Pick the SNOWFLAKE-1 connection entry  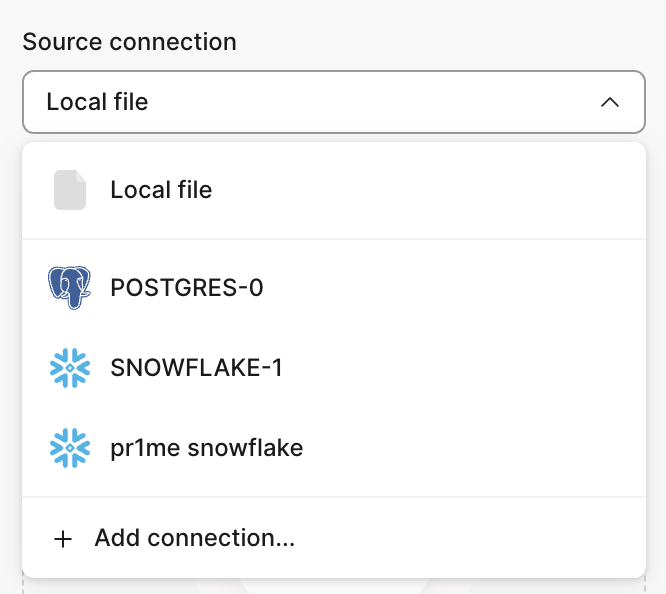(x=333, y=368)
